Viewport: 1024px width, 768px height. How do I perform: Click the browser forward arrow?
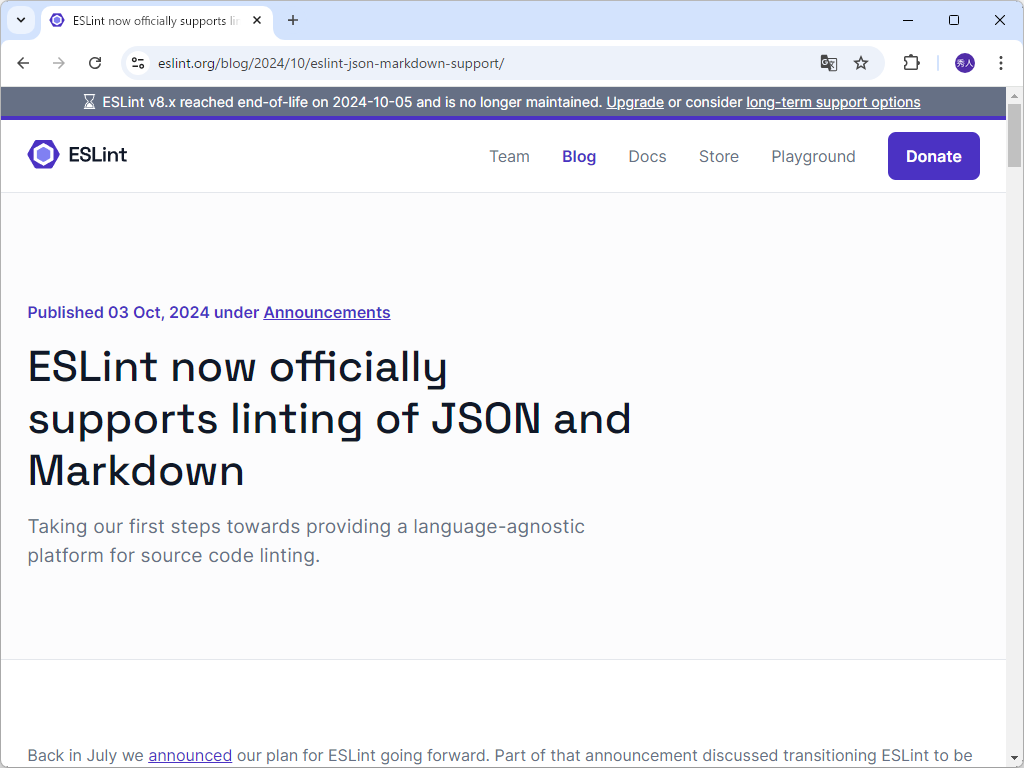(x=59, y=63)
